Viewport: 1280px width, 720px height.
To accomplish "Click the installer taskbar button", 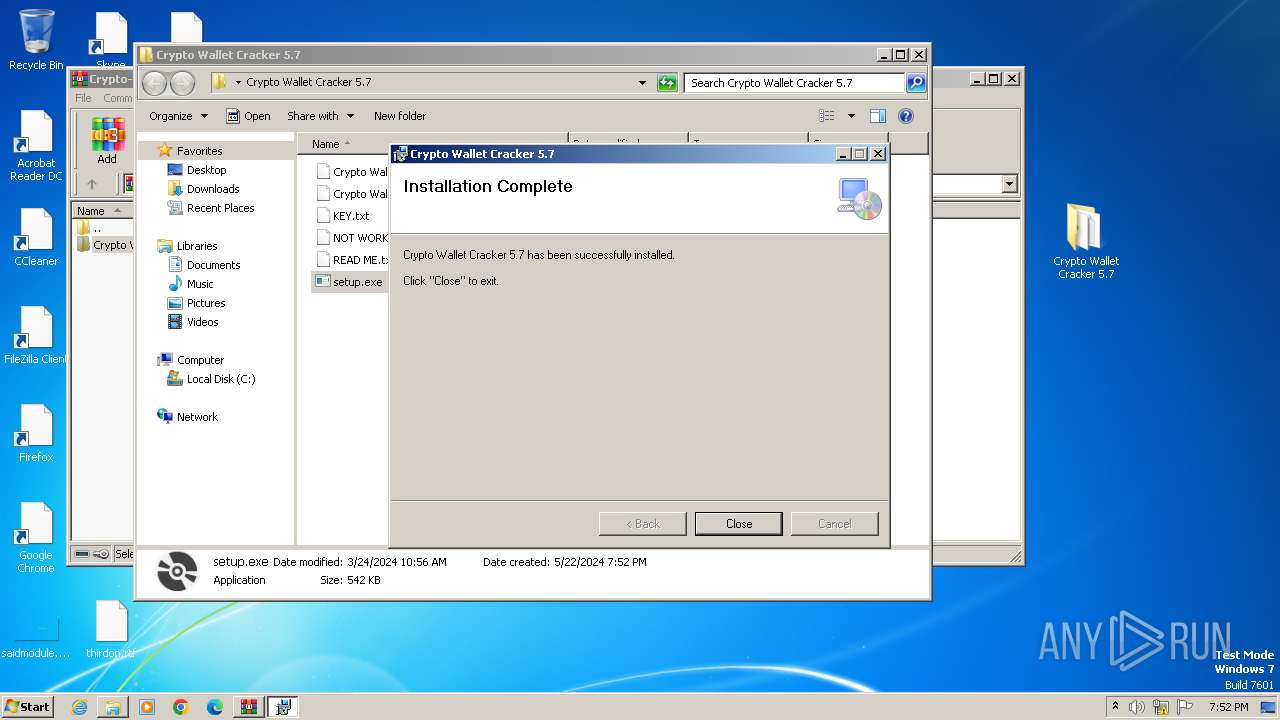I will (283, 707).
